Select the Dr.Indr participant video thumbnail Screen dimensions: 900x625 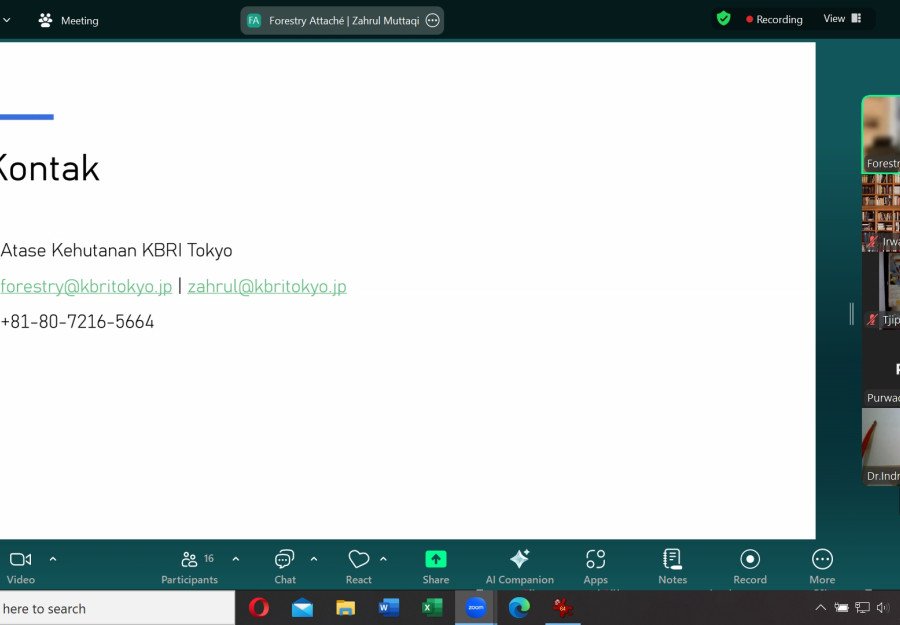tap(881, 447)
